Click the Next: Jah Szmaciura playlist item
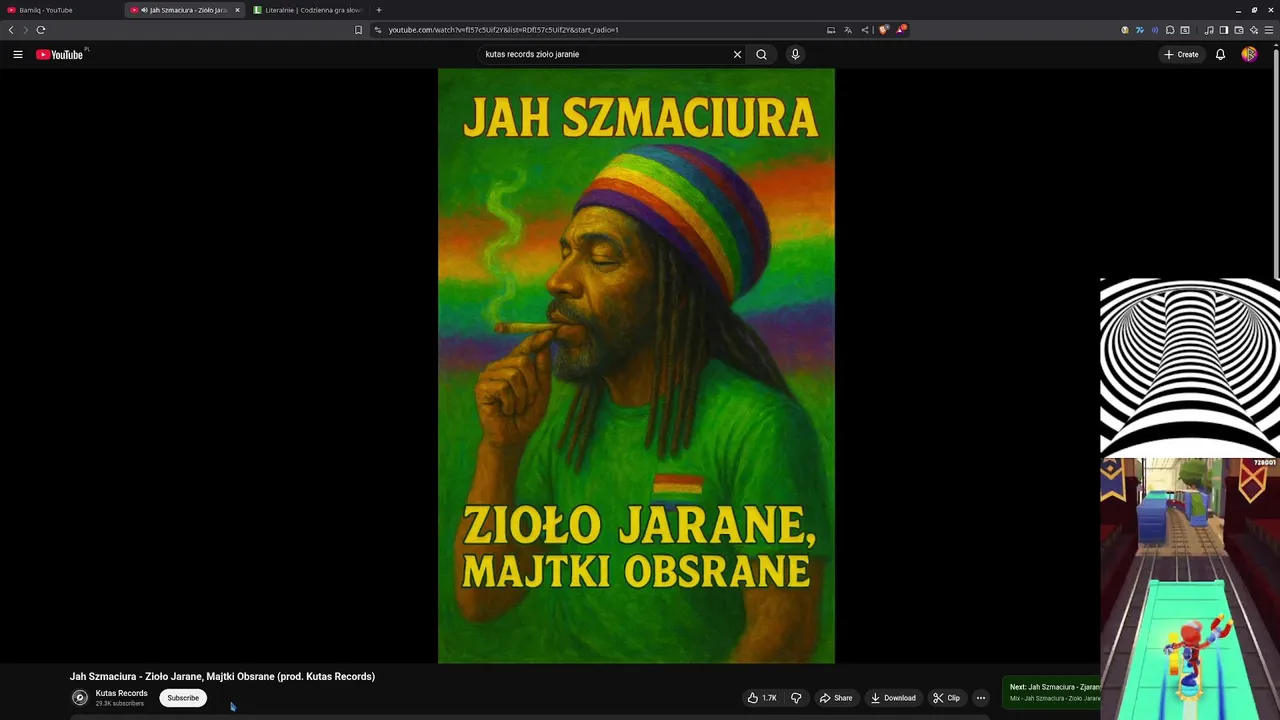 pos(1052,692)
